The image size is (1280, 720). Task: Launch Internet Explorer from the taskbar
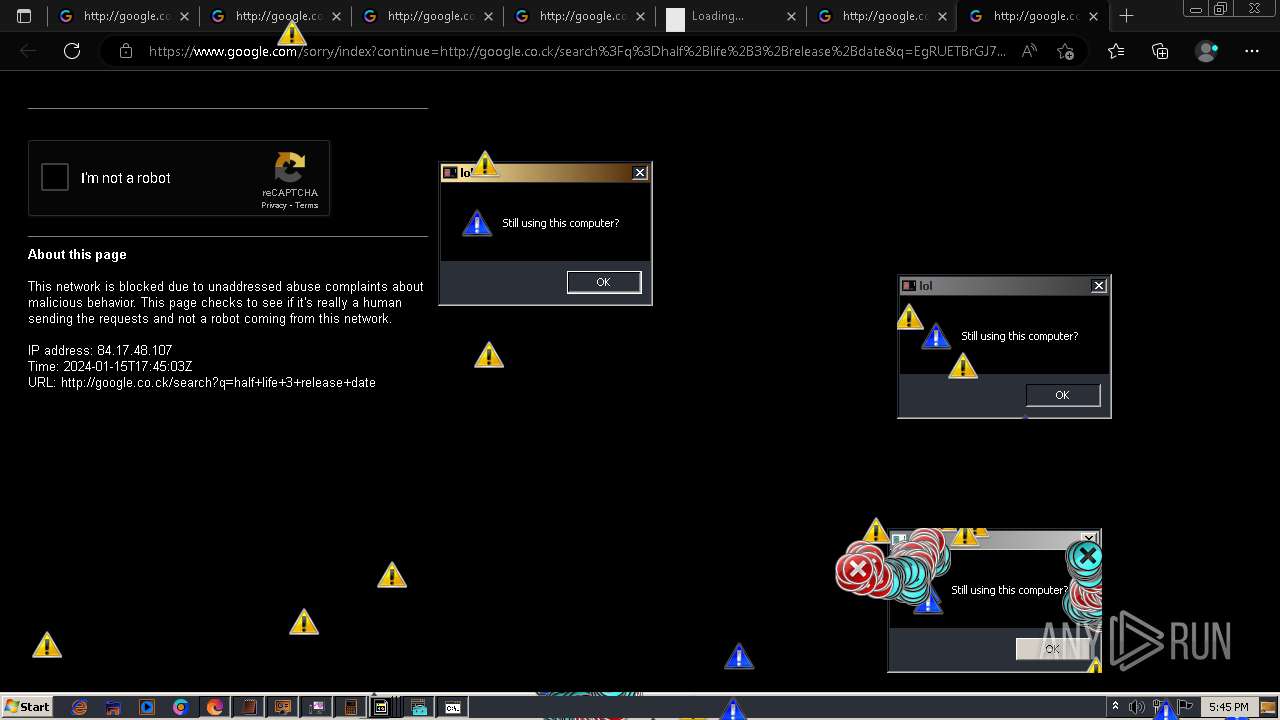click(x=79, y=707)
